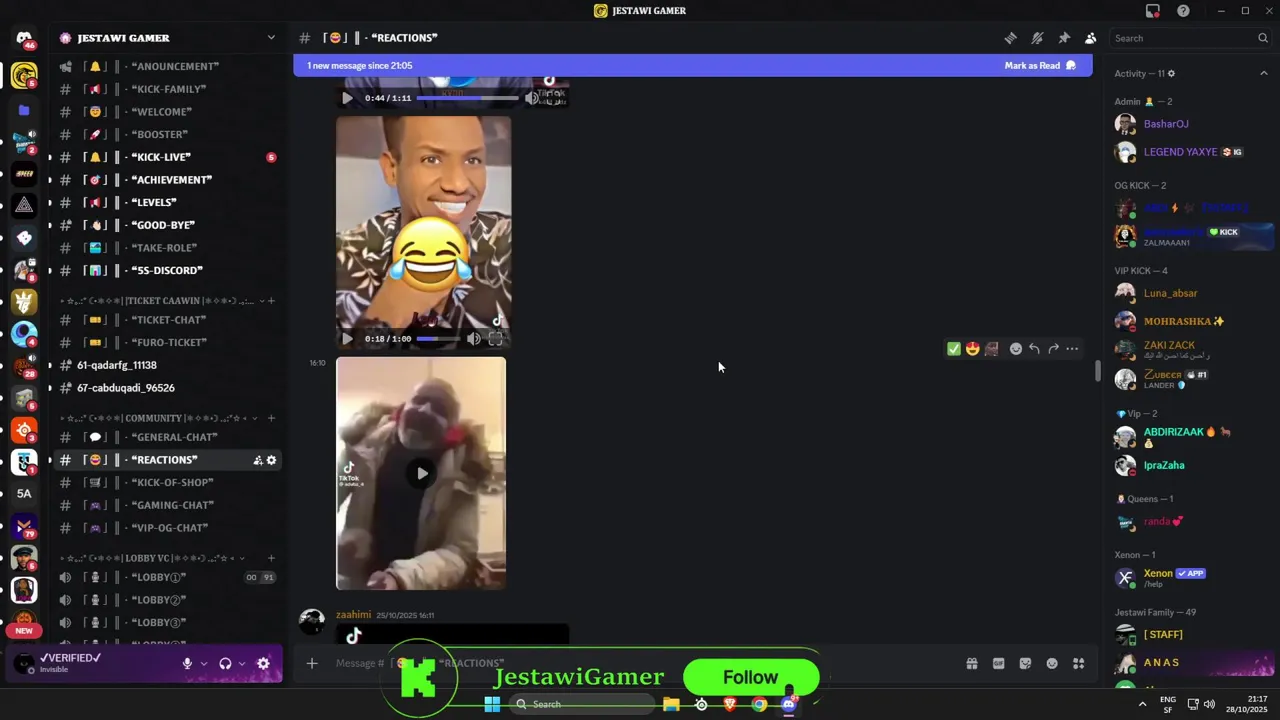Open user settings gear
The image size is (1280, 720).
click(x=263, y=663)
